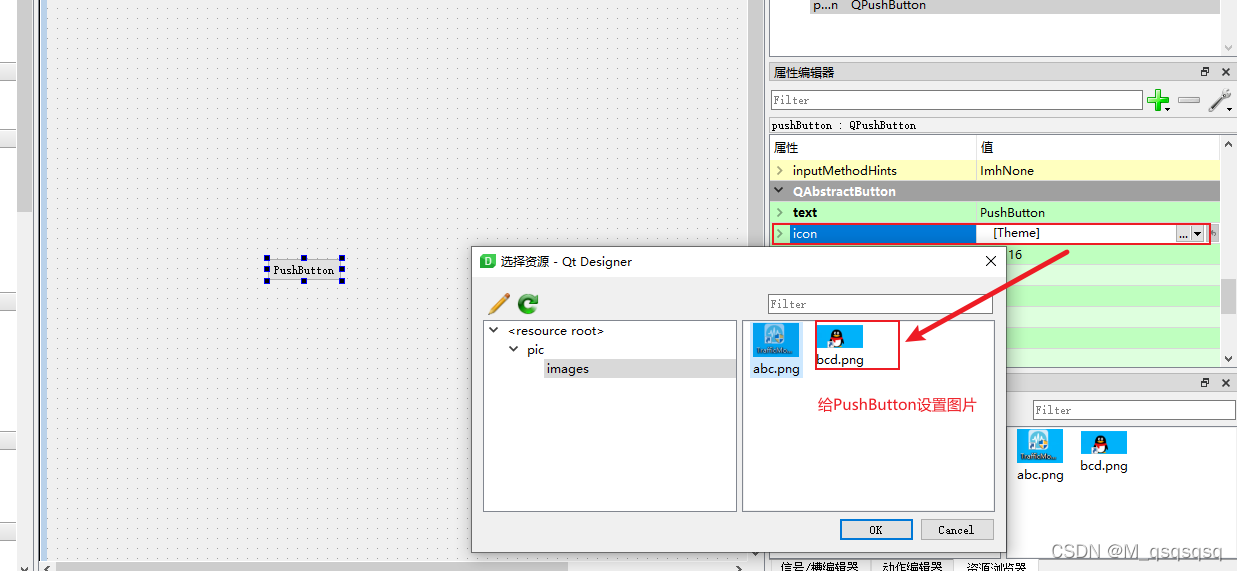
Task: Float the 属性编辑器 panel with its float icon
Action: (x=1205, y=72)
